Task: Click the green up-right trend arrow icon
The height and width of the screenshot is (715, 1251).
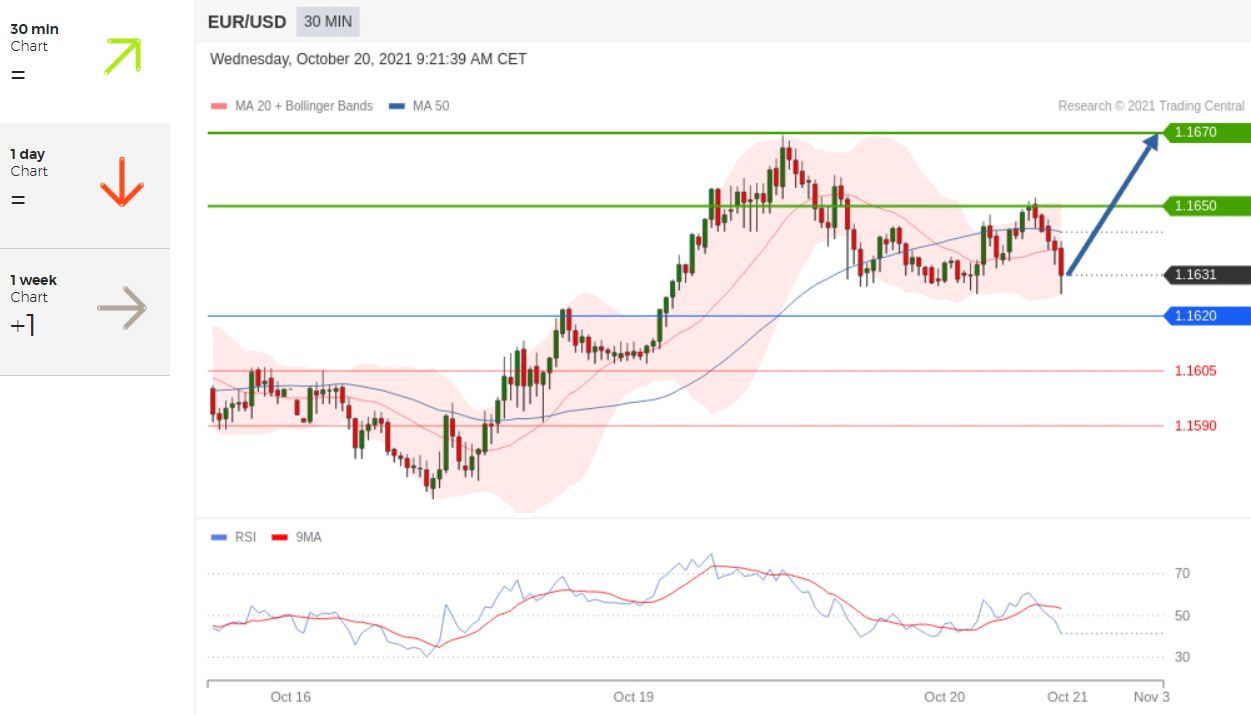Action: tap(122, 57)
